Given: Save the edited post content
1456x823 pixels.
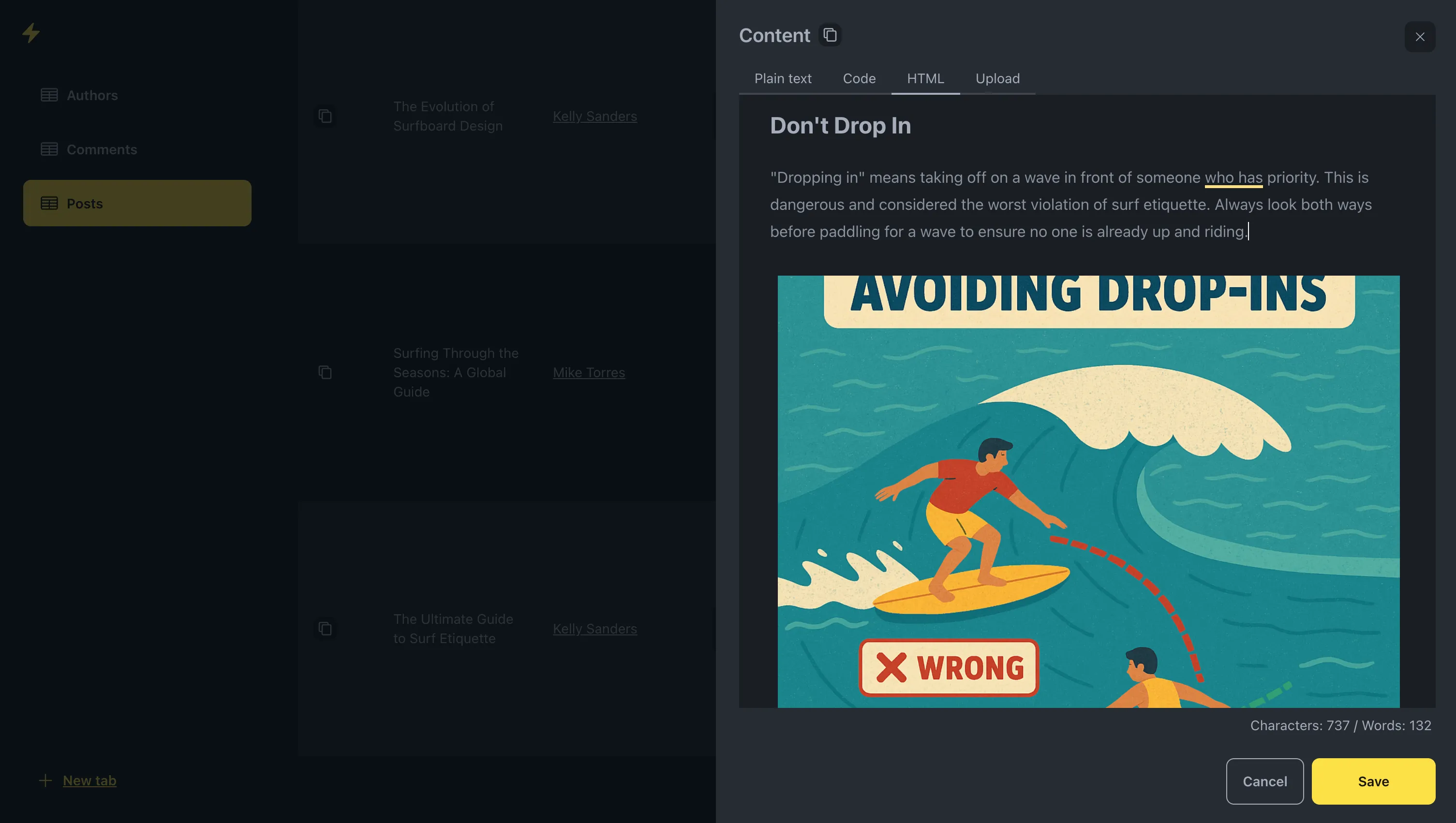Looking at the screenshot, I should pyautogui.click(x=1373, y=781).
